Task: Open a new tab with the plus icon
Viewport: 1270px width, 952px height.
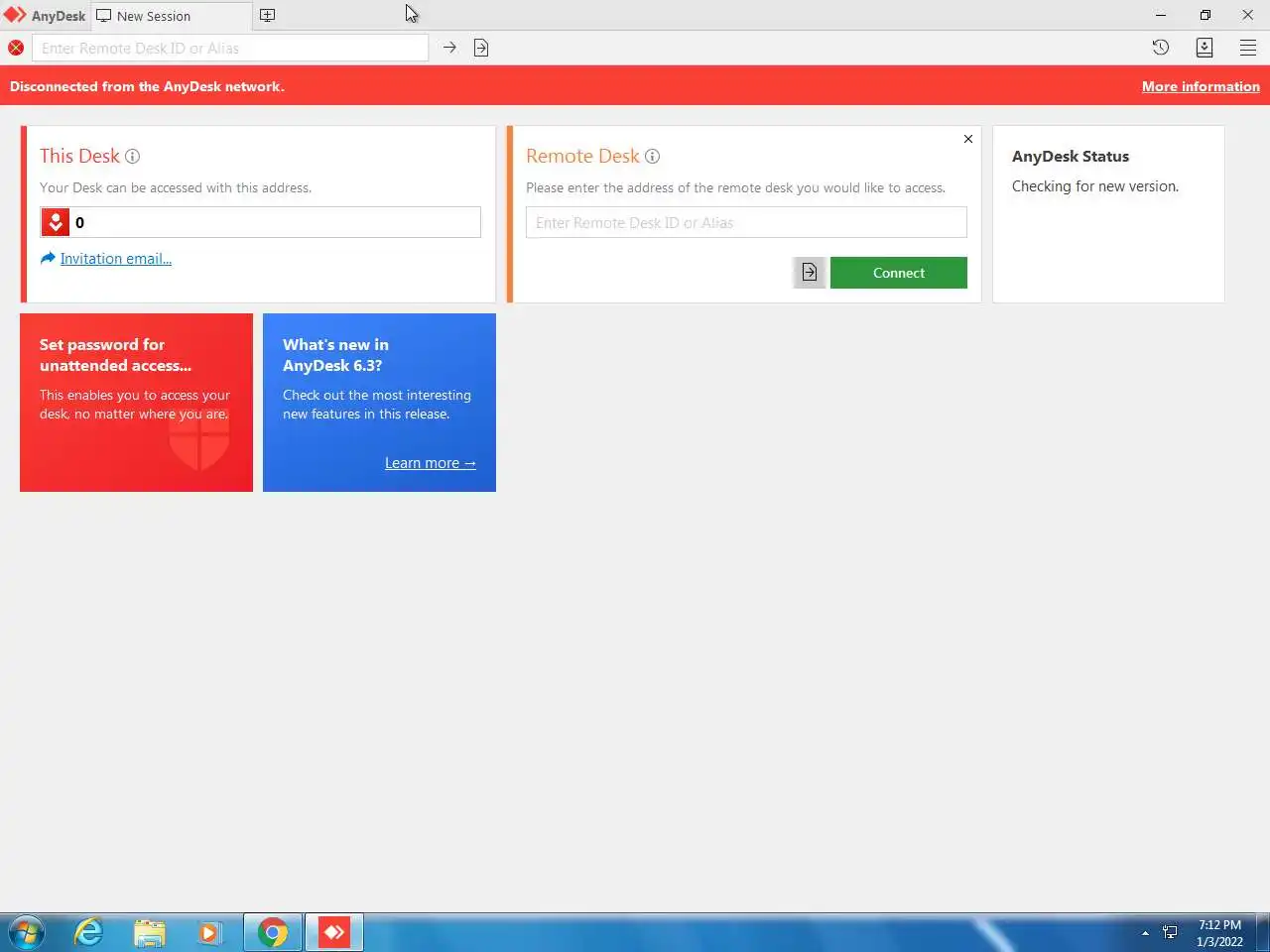Action: pyautogui.click(x=267, y=16)
